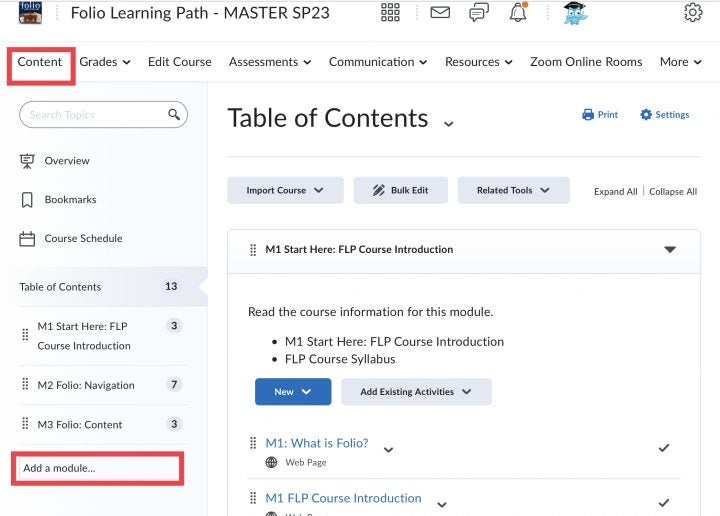Click the checkmark for M1 FLP Course Introduction
Image resolution: width=720 pixels, height=516 pixels.
pos(664,503)
